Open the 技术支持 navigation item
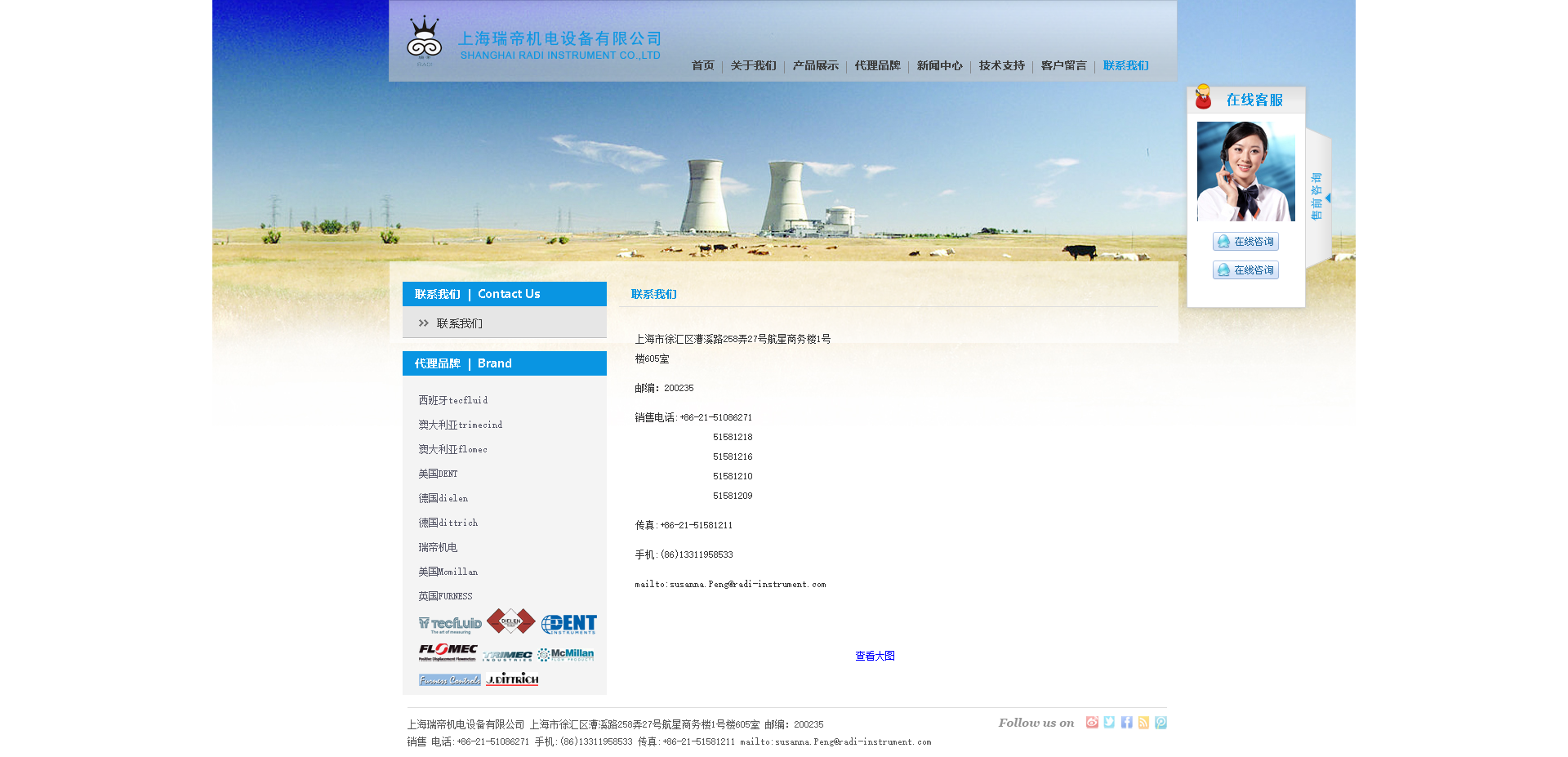This screenshot has width=1568, height=757. click(1001, 66)
